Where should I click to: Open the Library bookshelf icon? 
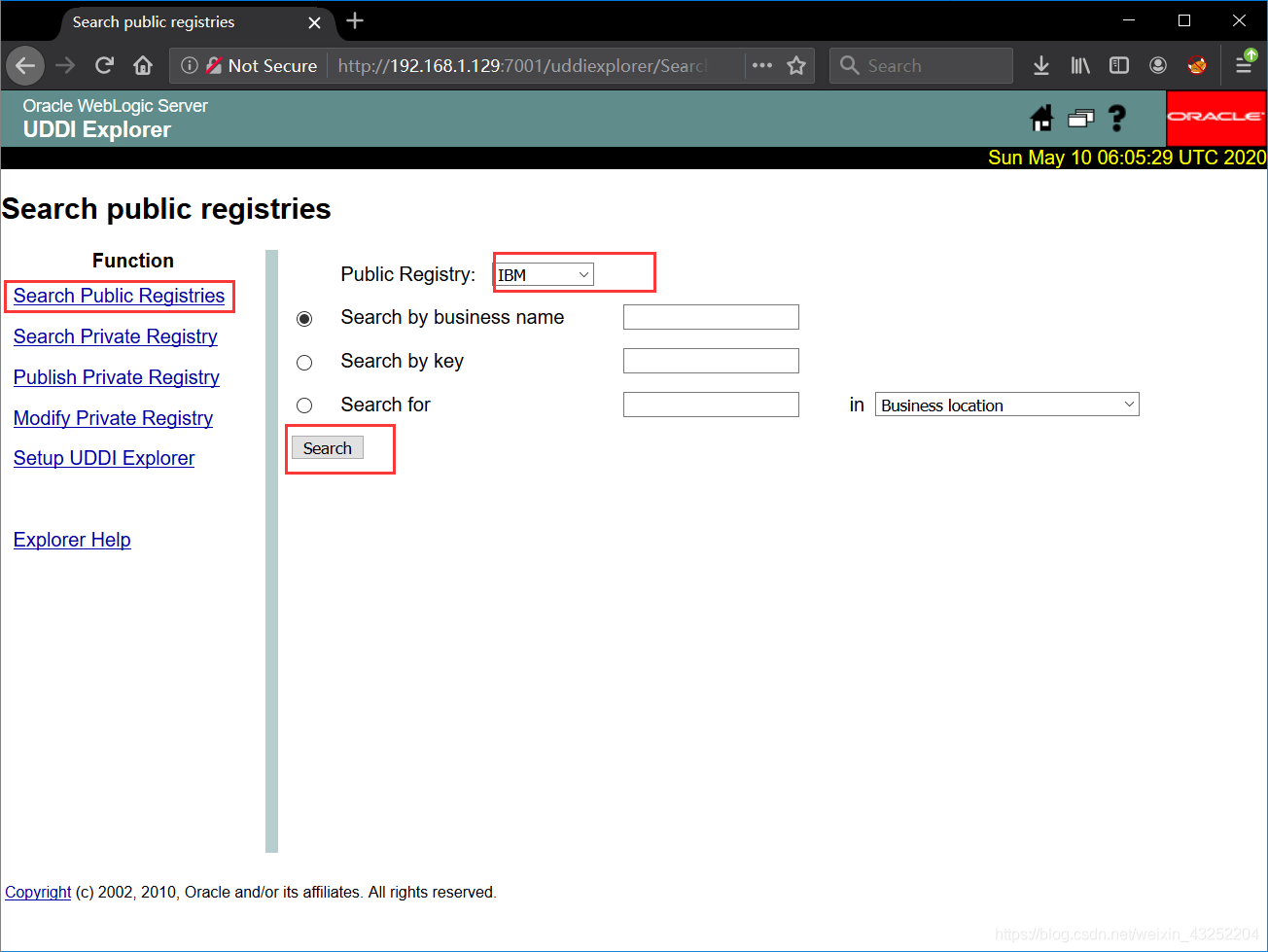pos(1080,66)
